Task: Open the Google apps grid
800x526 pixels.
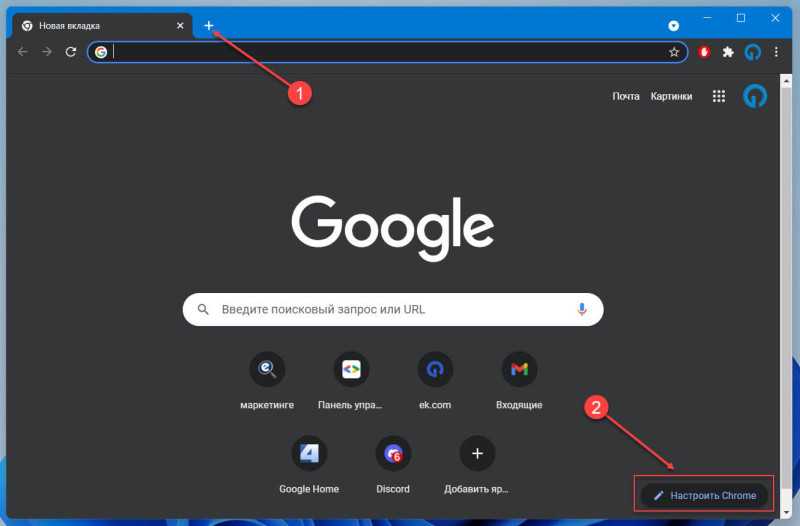Action: pyautogui.click(x=718, y=96)
